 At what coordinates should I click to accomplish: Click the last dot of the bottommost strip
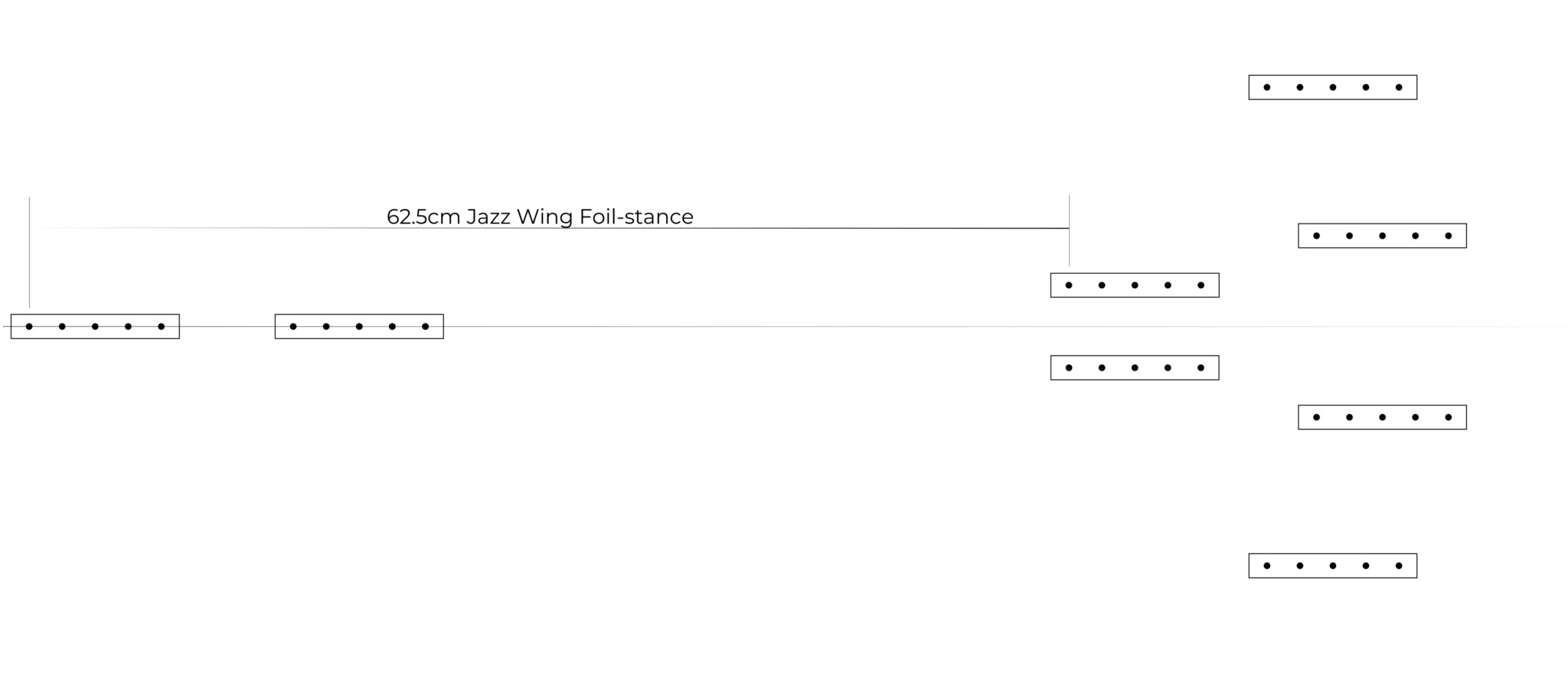pyautogui.click(x=1399, y=566)
